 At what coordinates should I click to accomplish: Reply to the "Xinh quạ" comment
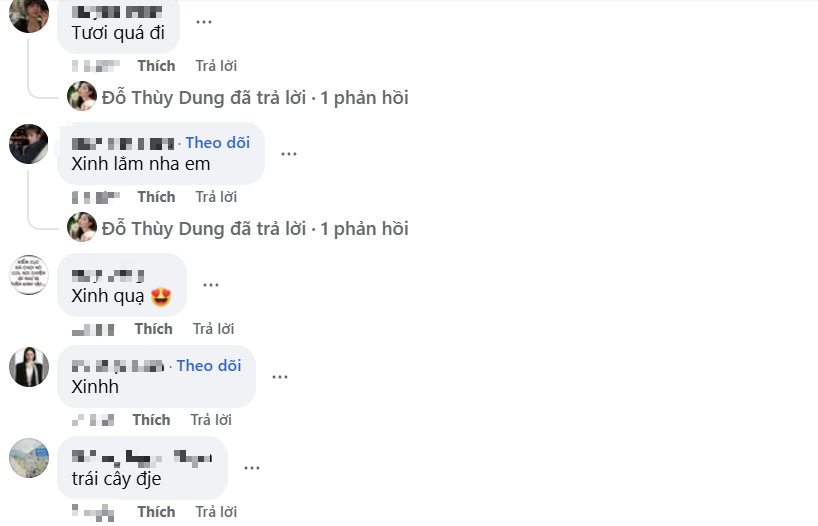pos(213,329)
